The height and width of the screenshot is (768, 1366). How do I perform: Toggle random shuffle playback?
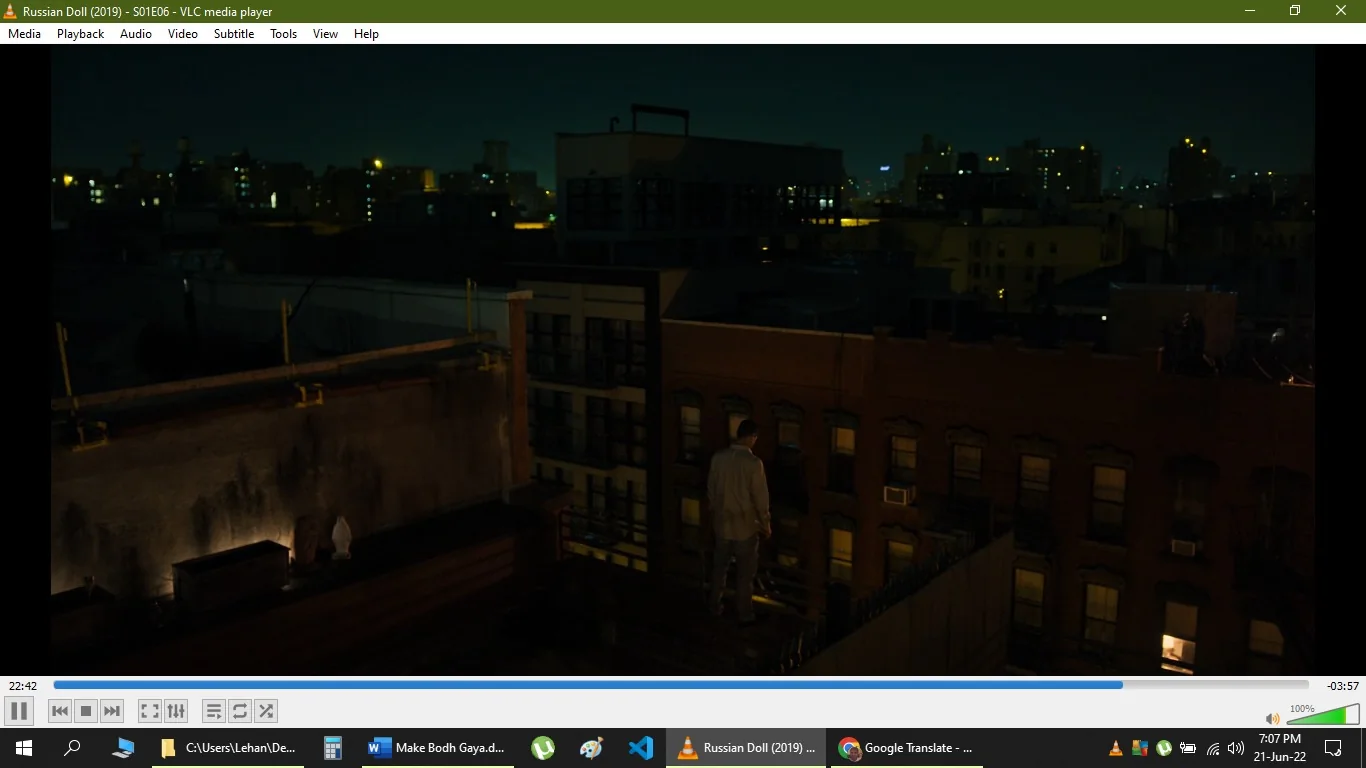pyautogui.click(x=266, y=711)
